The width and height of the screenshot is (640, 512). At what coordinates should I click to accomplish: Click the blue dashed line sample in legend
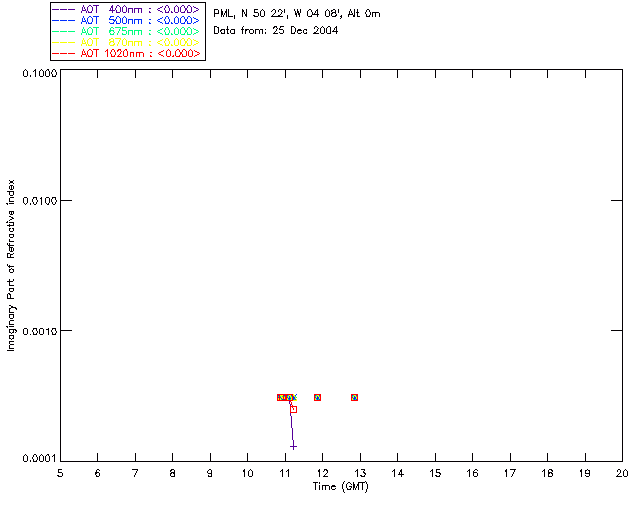click(64, 20)
